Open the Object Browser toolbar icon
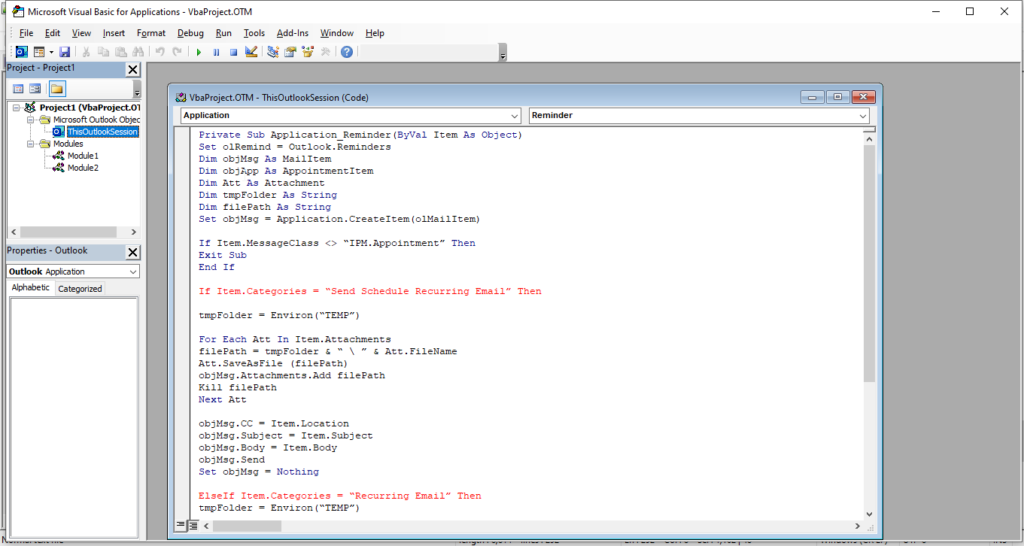The height and width of the screenshot is (546, 1024). (309, 52)
